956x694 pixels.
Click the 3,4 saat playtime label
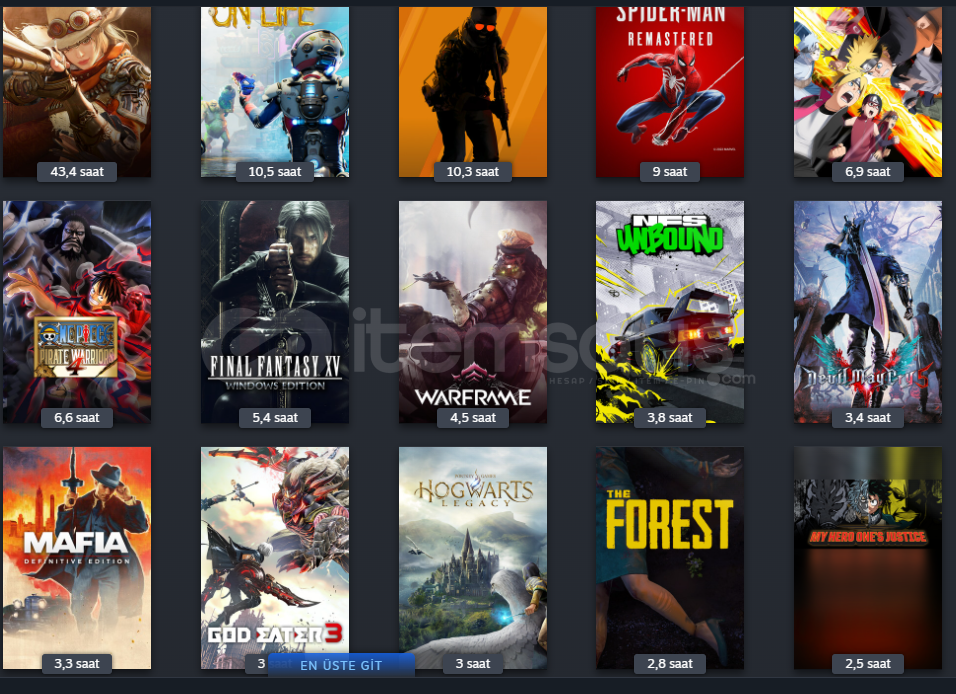pyautogui.click(x=868, y=418)
